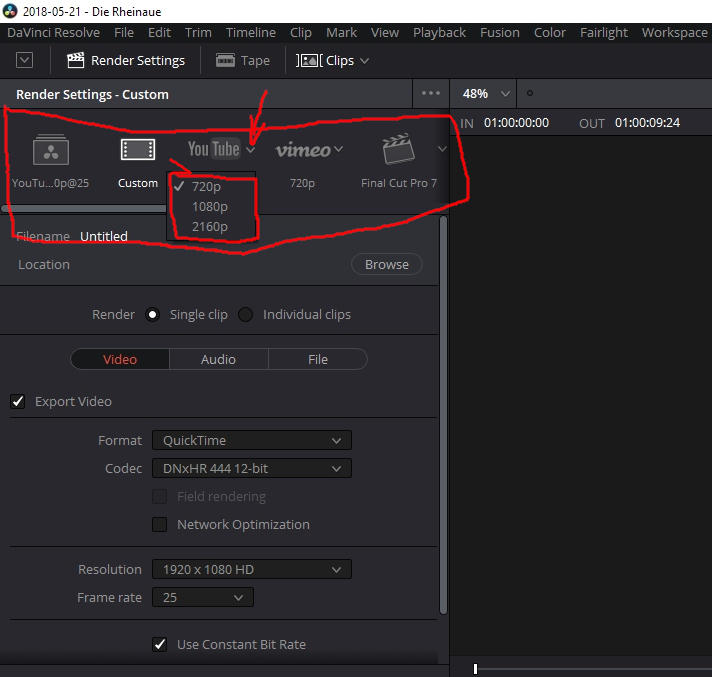712x677 pixels.
Task: Click the Browse button for Location
Action: pos(386,264)
